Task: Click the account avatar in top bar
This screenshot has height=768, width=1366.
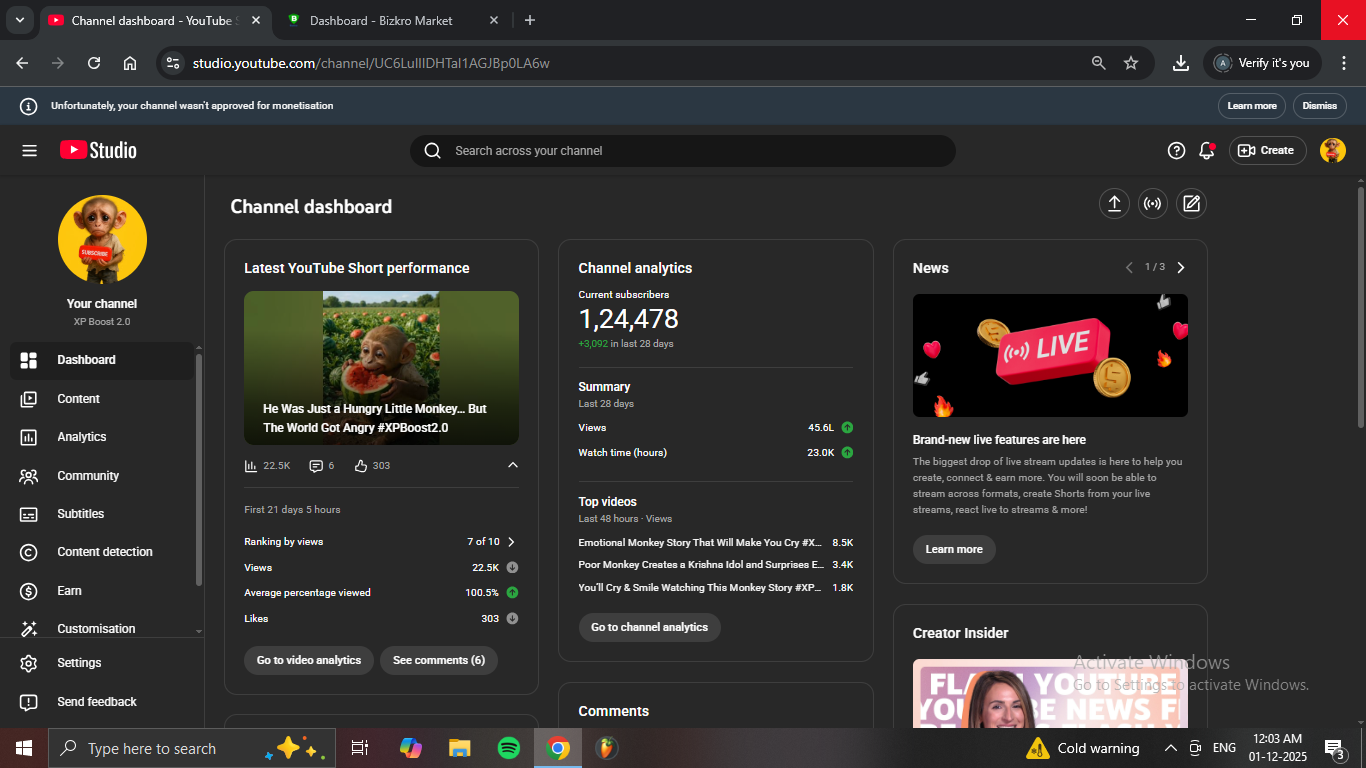Action: [x=1332, y=151]
